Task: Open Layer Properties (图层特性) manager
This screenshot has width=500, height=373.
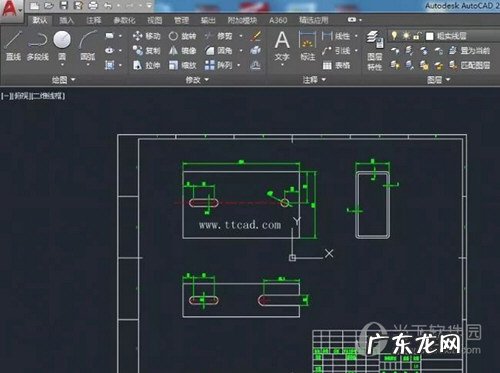Action: [x=375, y=50]
